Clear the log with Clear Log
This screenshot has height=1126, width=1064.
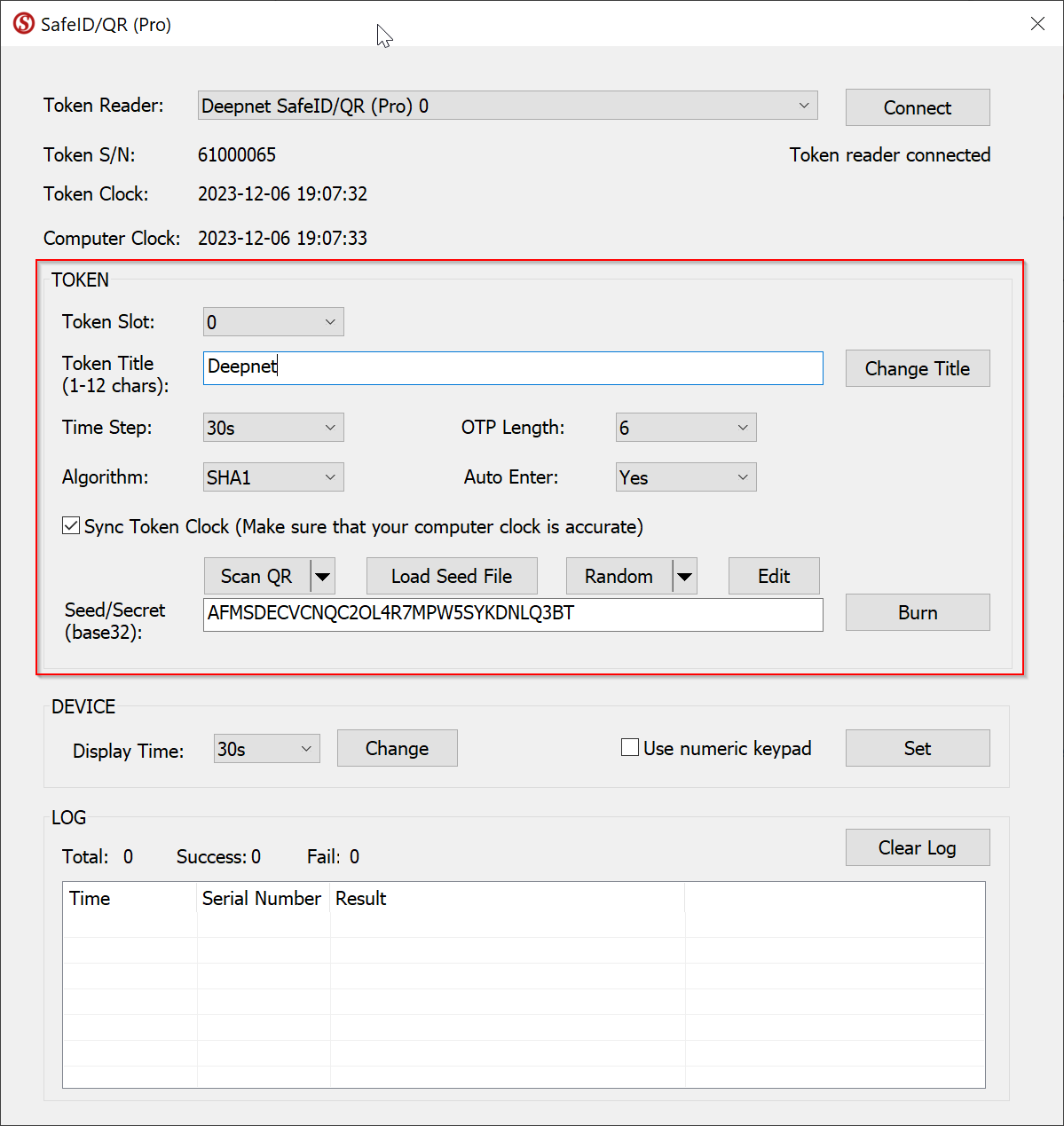(917, 847)
